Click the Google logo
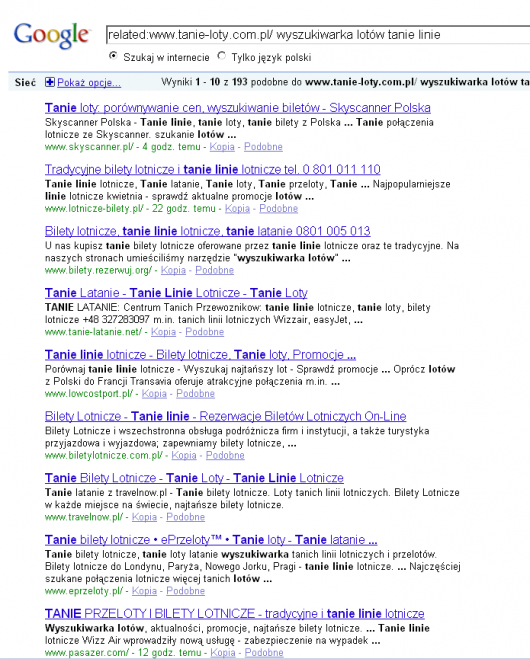The image size is (530, 659). pos(52,35)
